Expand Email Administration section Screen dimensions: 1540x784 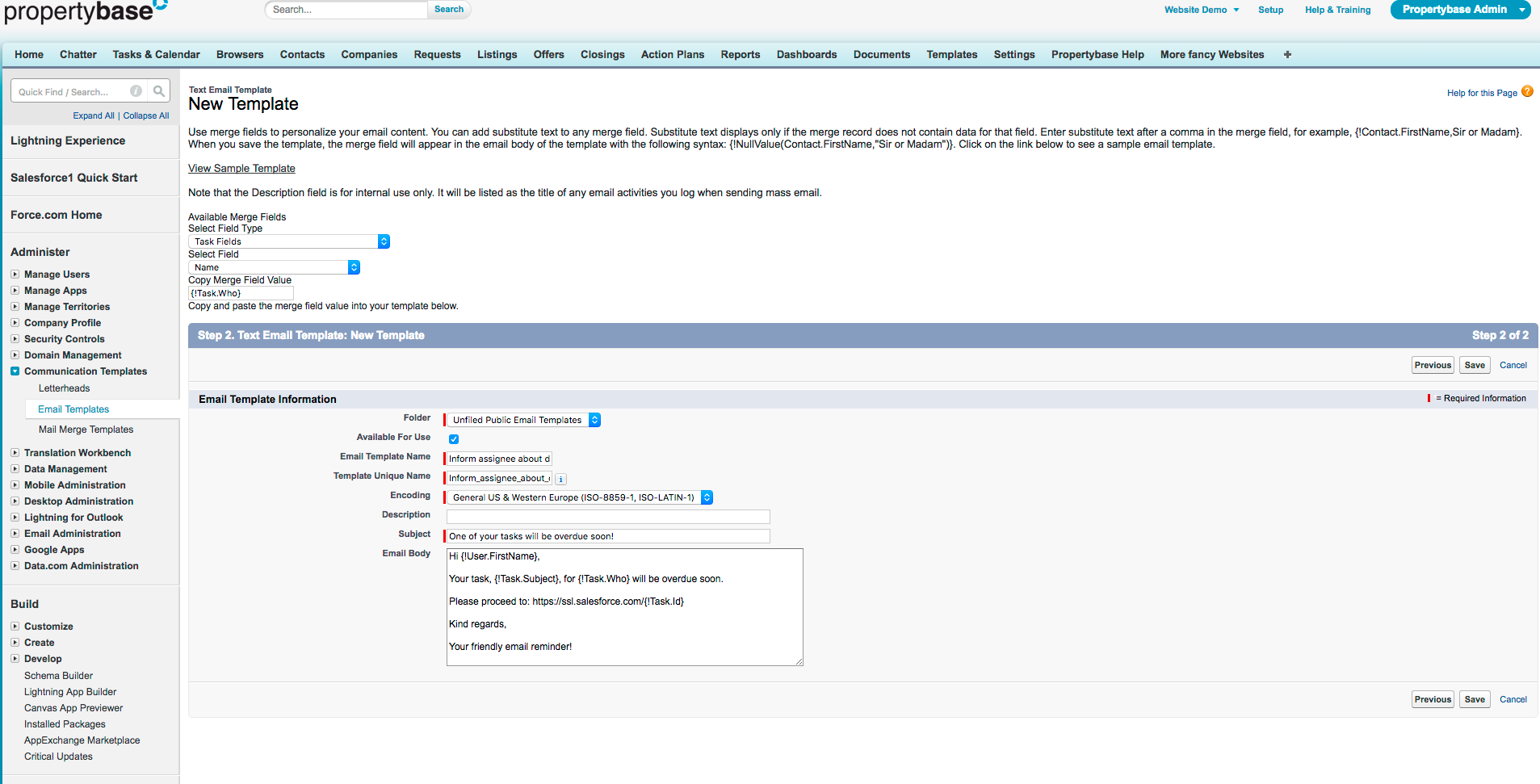click(15, 534)
